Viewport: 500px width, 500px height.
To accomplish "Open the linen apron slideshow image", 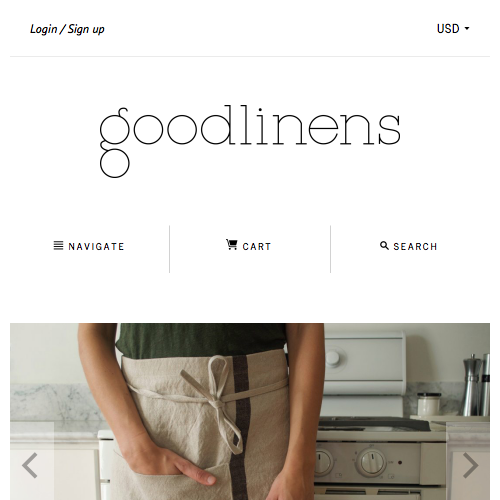I will [250, 411].
